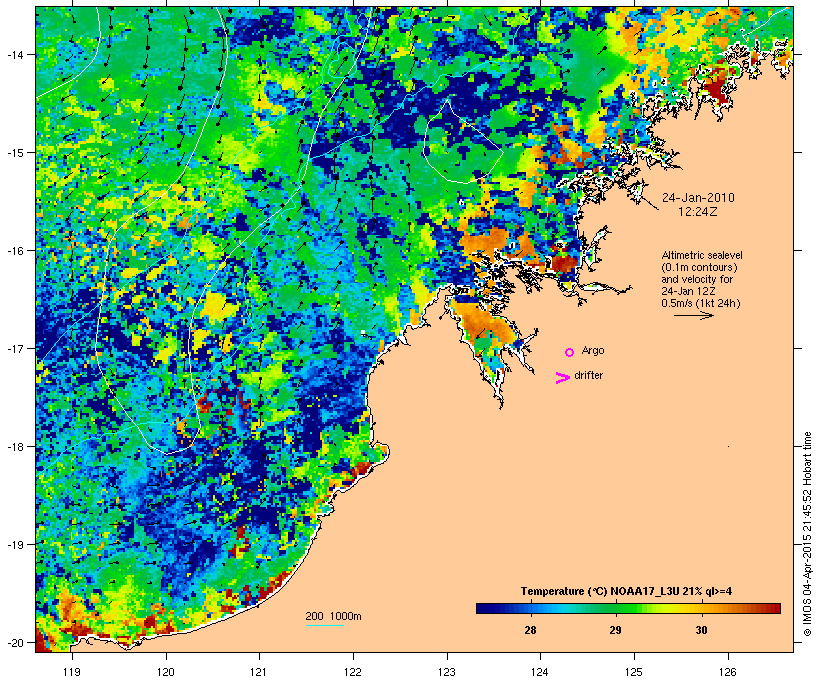The image size is (820, 680).
Task: Click the dark red end of temperature colorbar
Action: coord(776,608)
